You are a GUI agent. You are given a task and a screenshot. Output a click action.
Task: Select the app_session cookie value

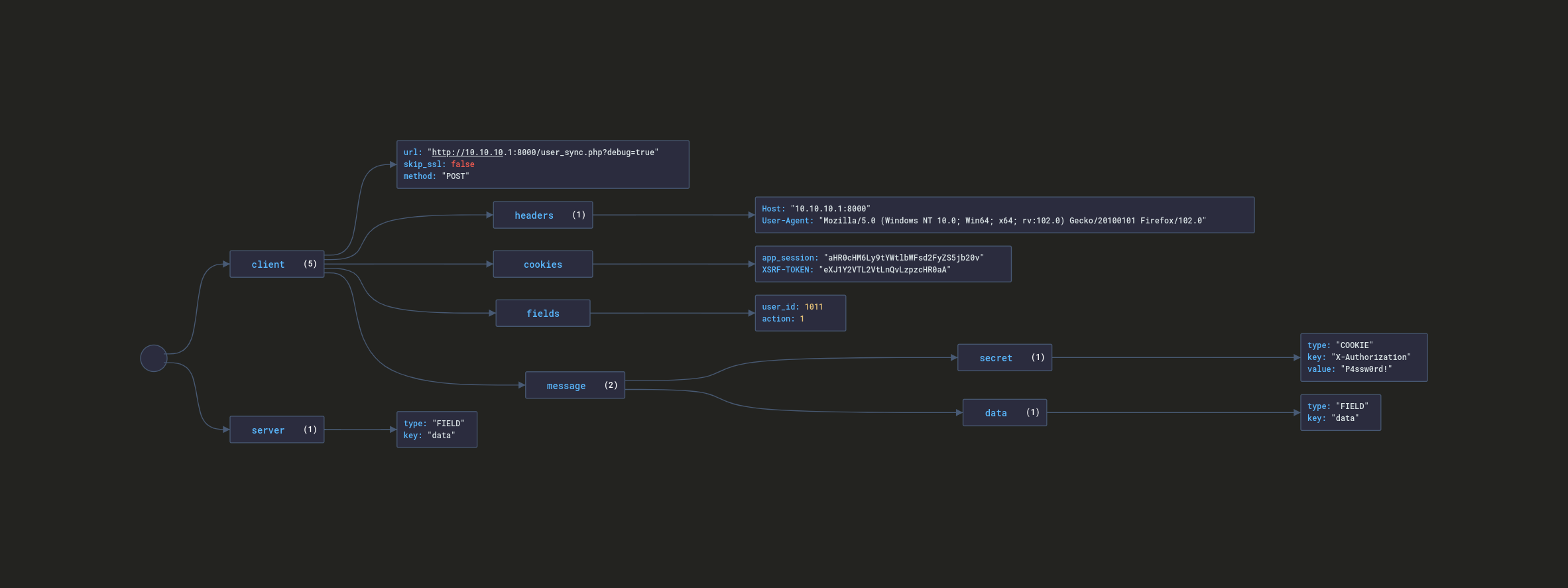tap(904, 258)
